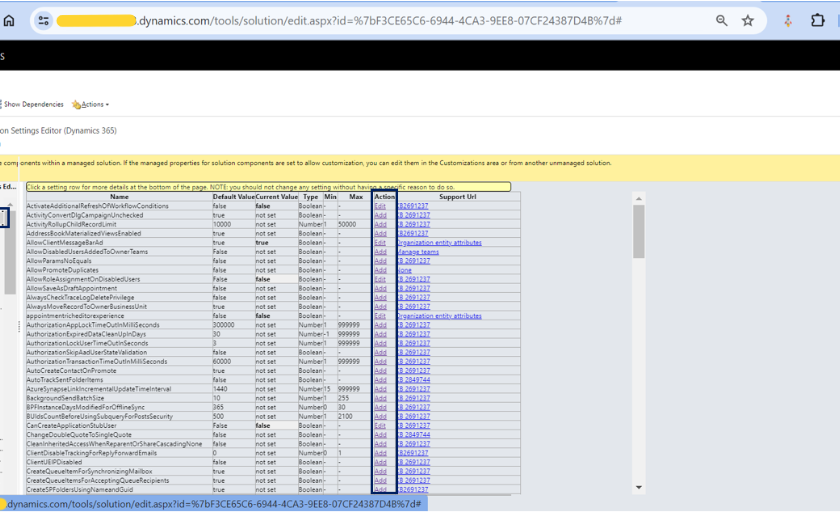Click the address bar URL field
840x515 pixels.
tap(380, 20)
